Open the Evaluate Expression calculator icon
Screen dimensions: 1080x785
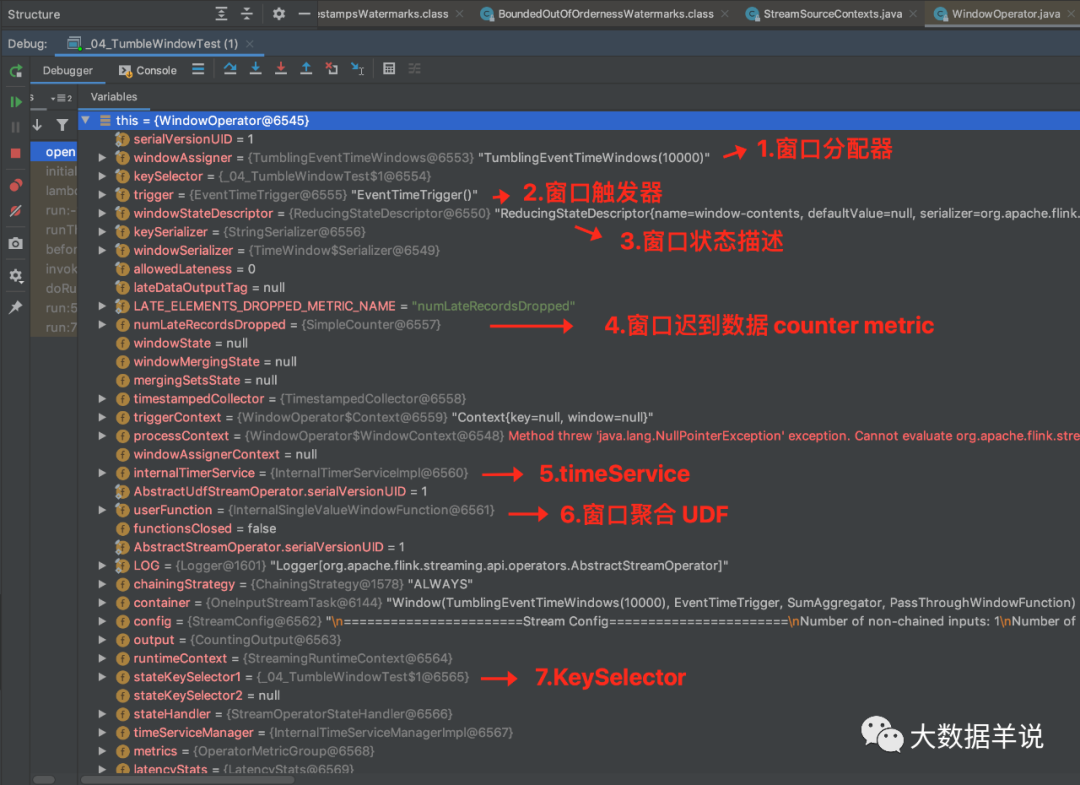coord(388,70)
